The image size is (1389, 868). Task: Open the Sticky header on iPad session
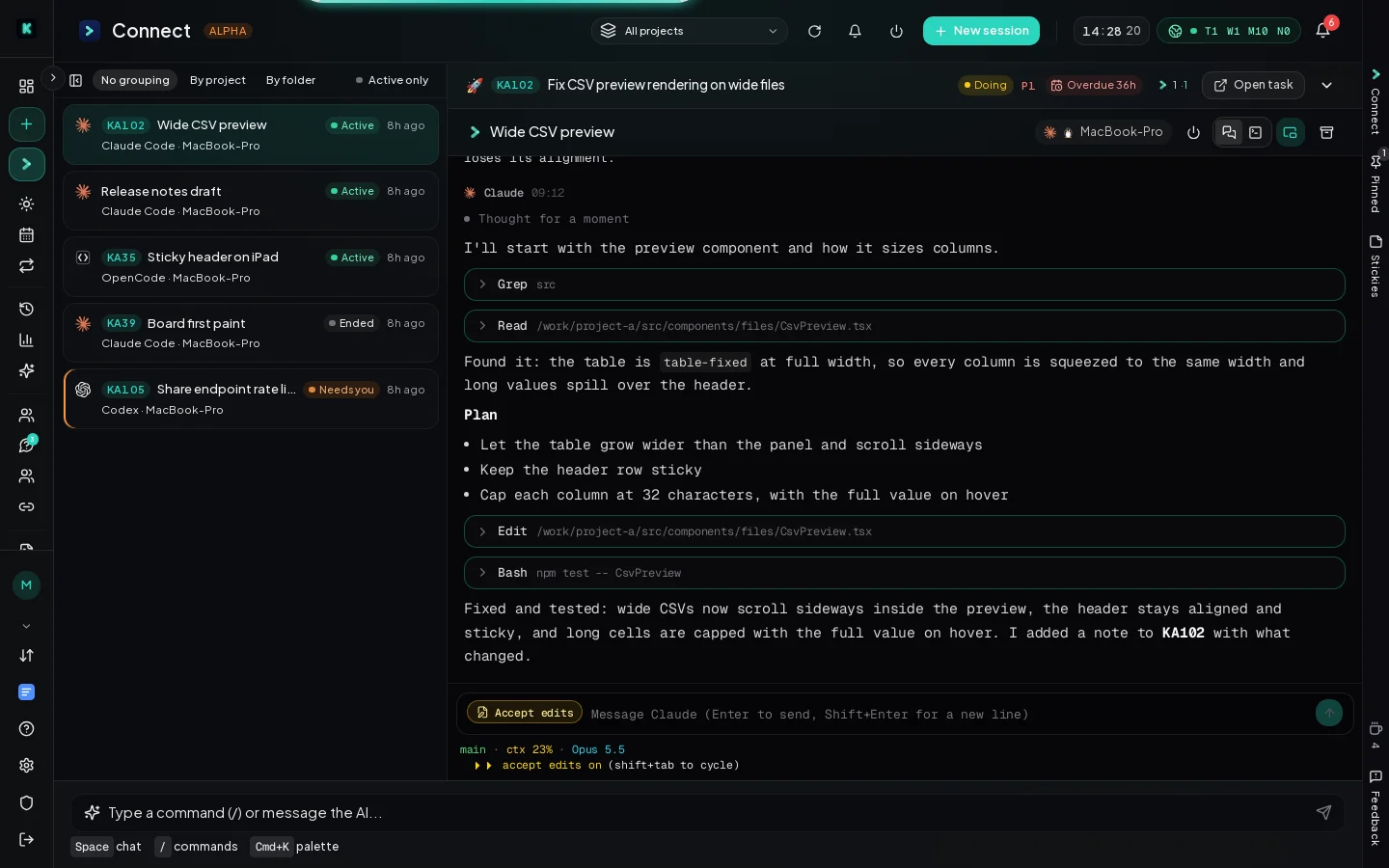[251, 267]
